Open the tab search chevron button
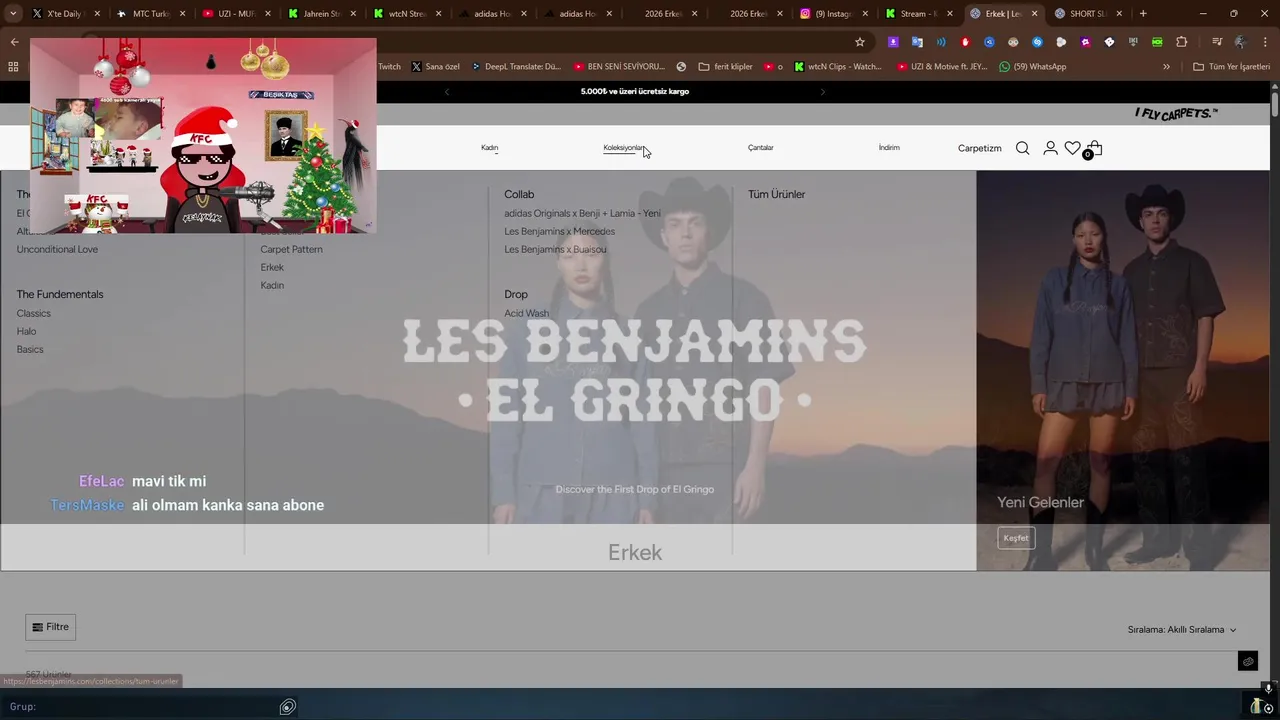Viewport: 1280px width, 720px height. point(14,14)
